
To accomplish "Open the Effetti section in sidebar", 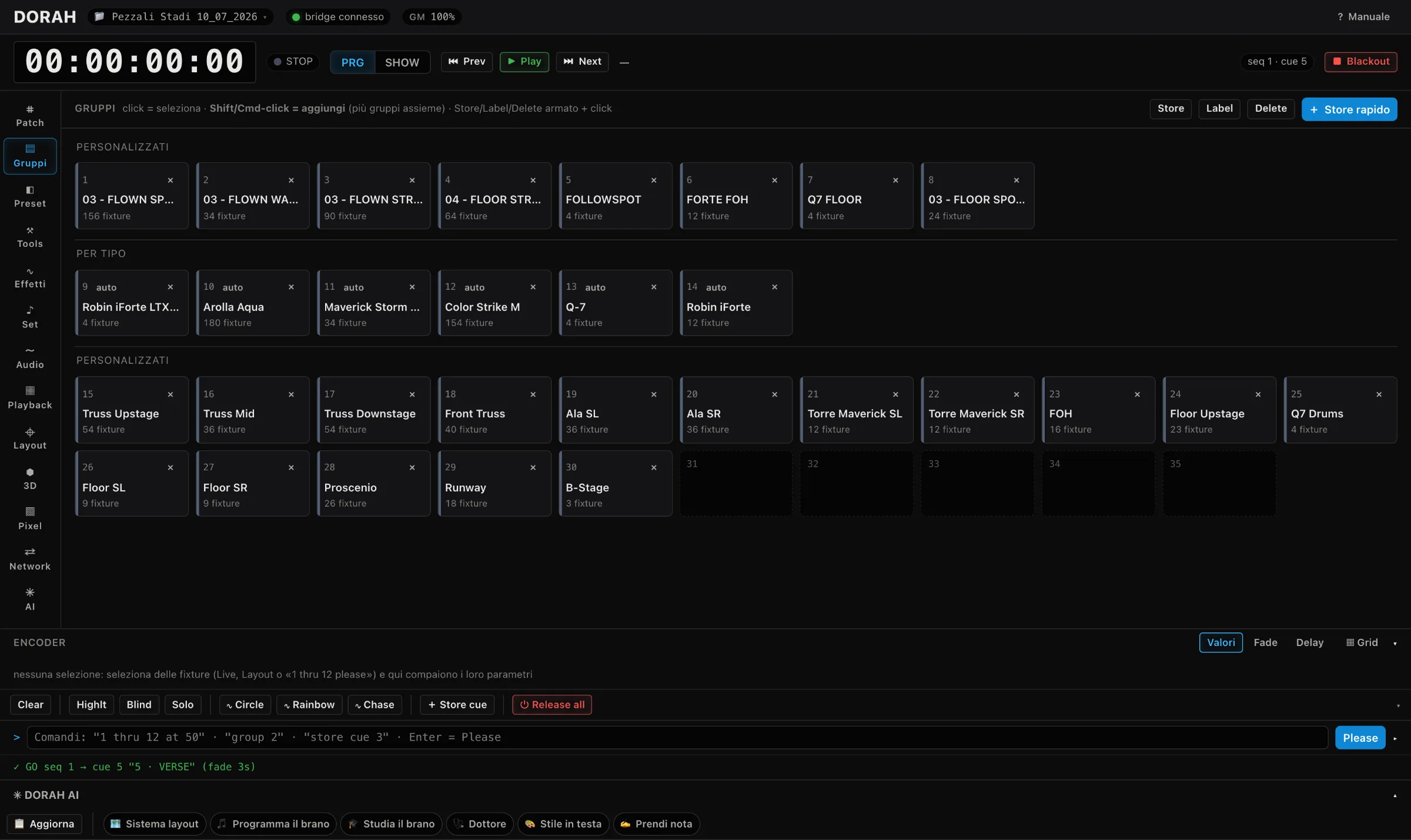I will [x=30, y=277].
